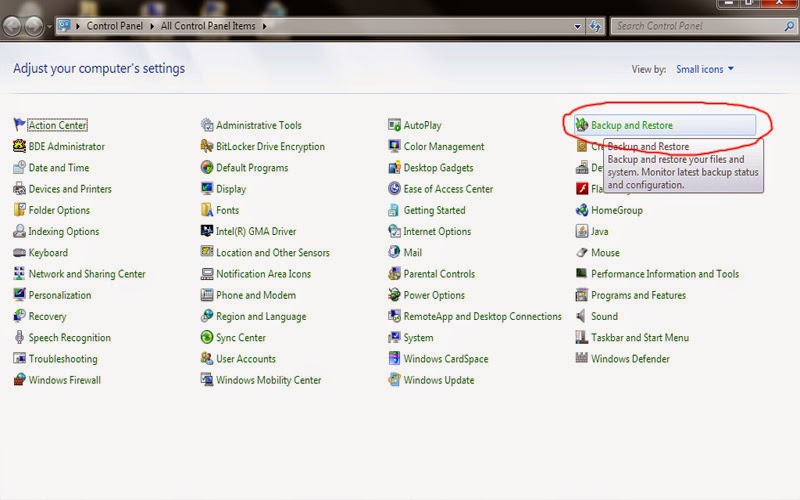Open the Recovery link

[47, 316]
